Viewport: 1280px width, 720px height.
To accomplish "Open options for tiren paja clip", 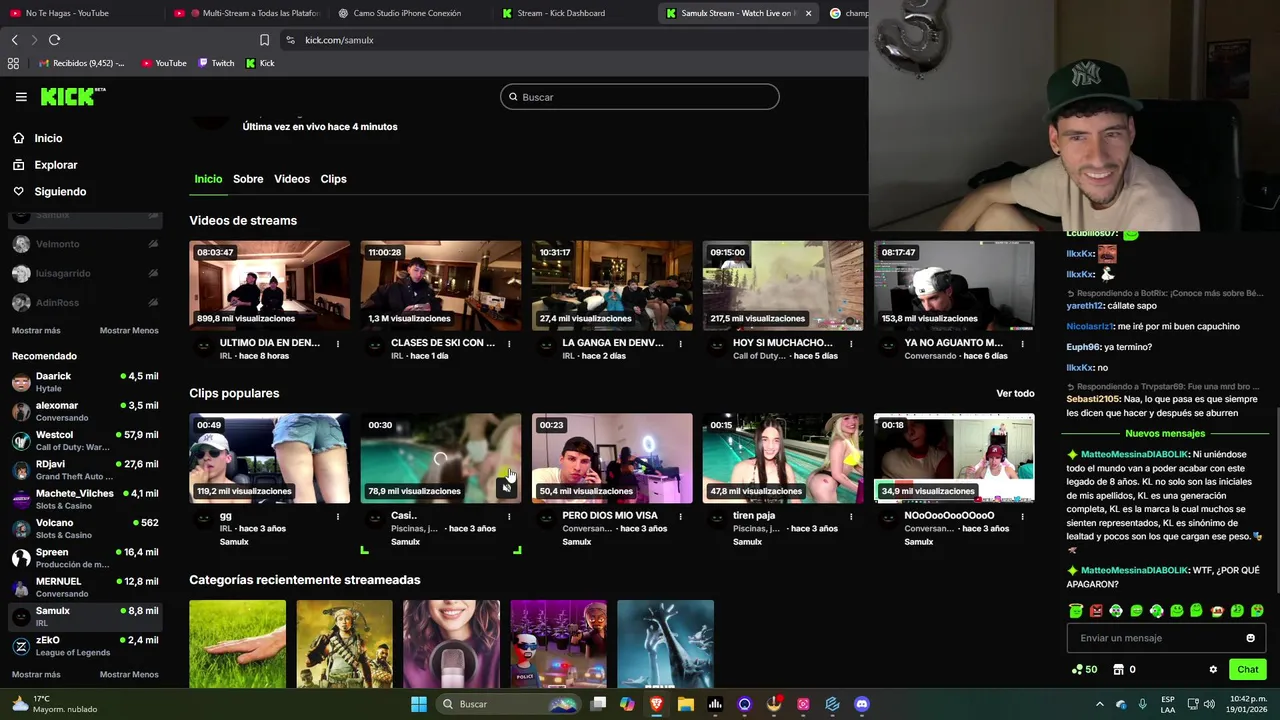I will 851,517.
